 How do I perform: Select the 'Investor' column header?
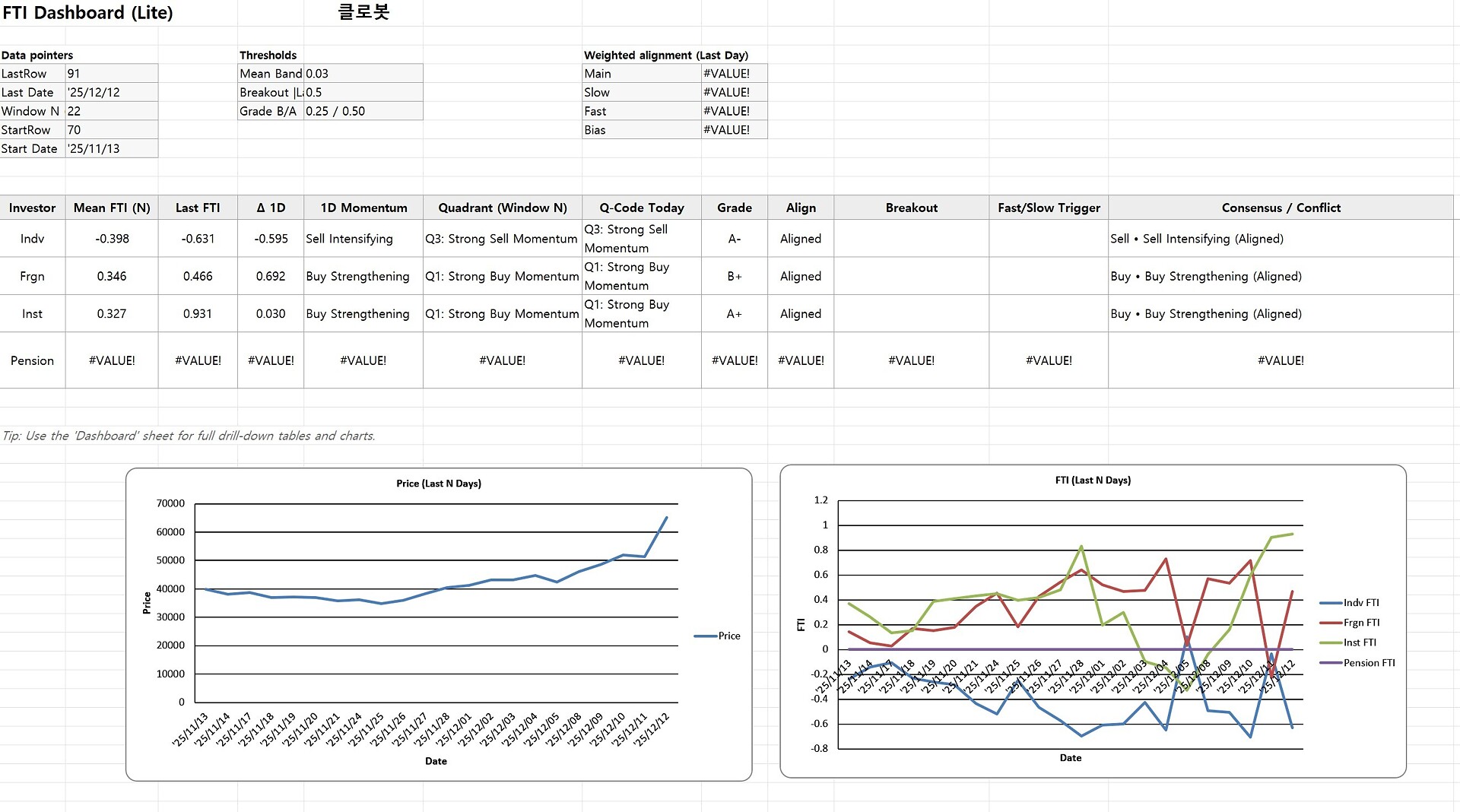[x=33, y=208]
